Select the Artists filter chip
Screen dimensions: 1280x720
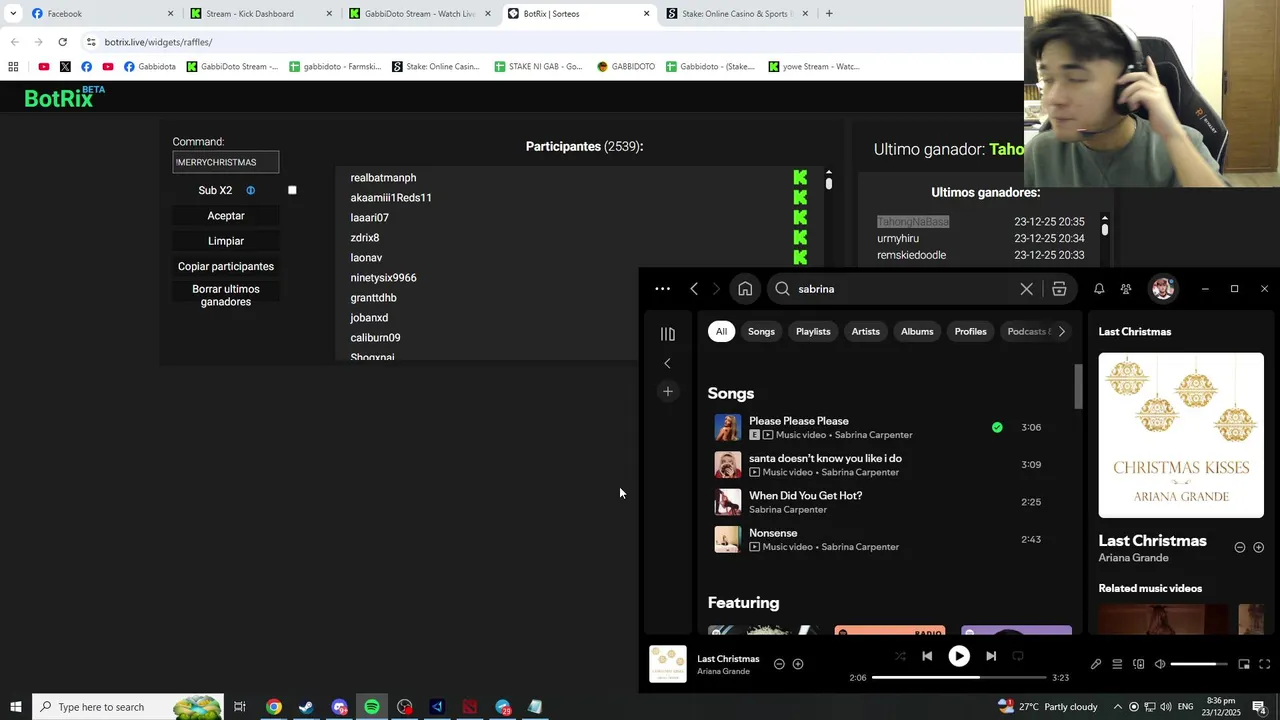coord(865,331)
